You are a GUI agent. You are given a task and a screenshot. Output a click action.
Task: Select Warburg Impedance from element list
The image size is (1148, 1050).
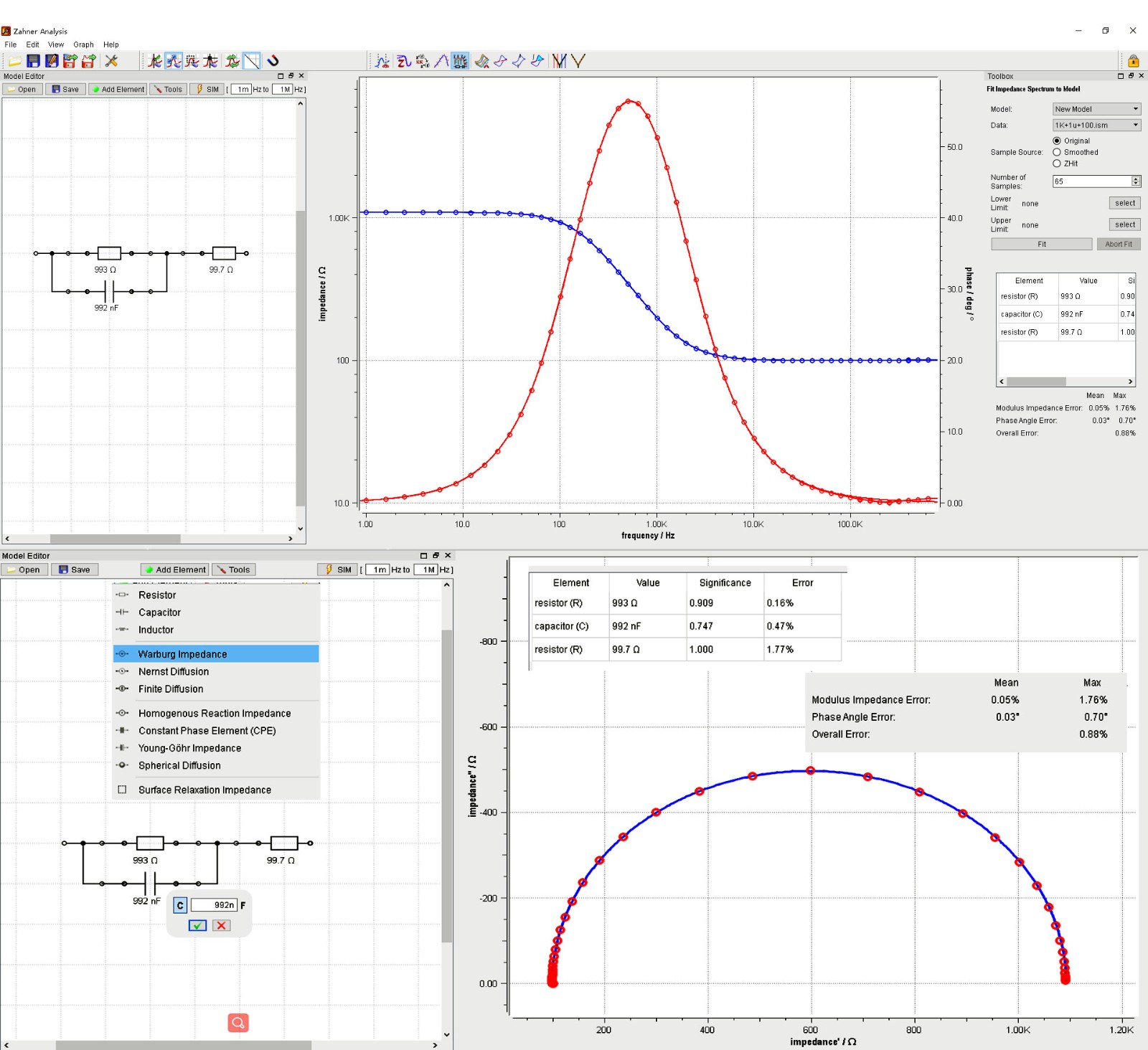[182, 654]
